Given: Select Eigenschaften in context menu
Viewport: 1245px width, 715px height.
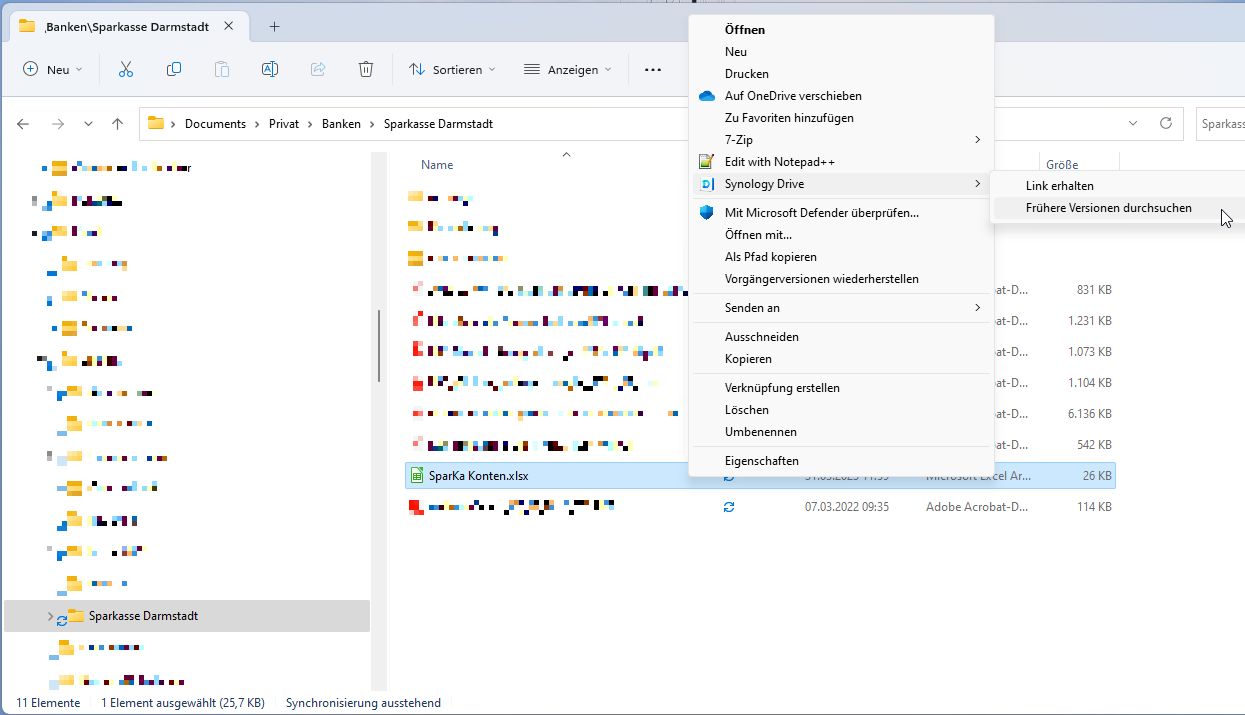Looking at the screenshot, I should pos(761,461).
